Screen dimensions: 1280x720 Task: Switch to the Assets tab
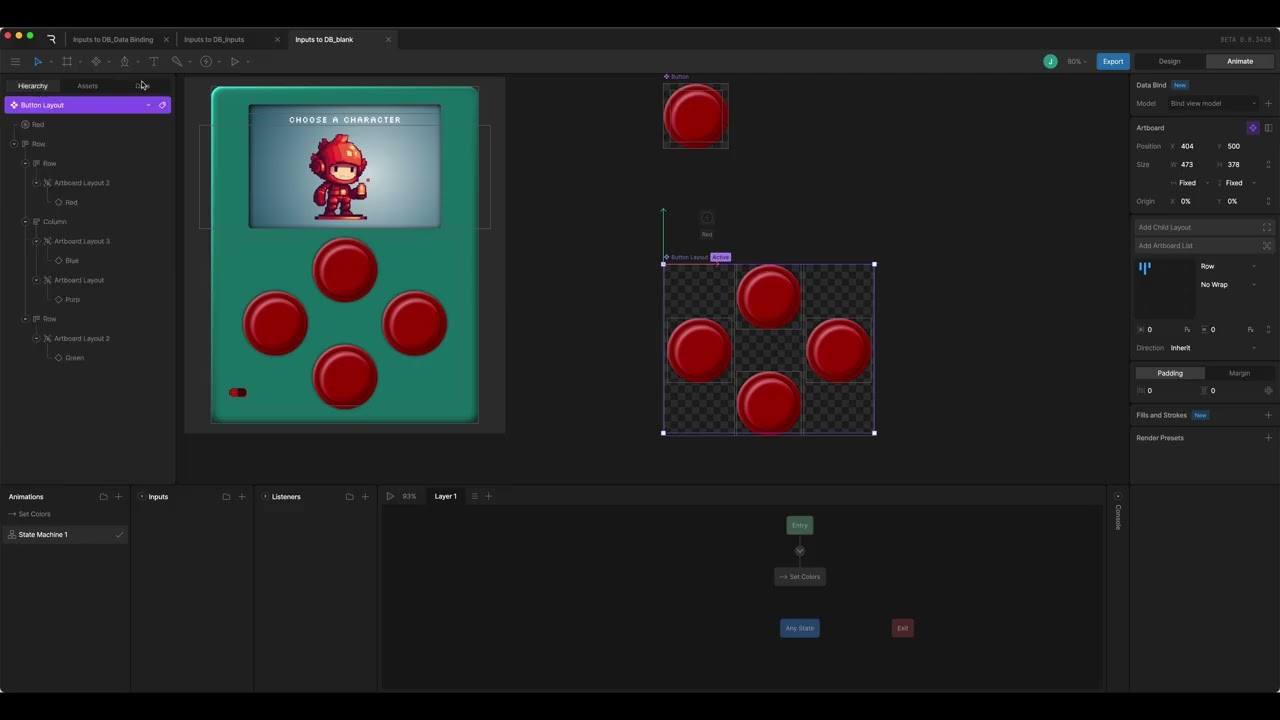(x=88, y=86)
